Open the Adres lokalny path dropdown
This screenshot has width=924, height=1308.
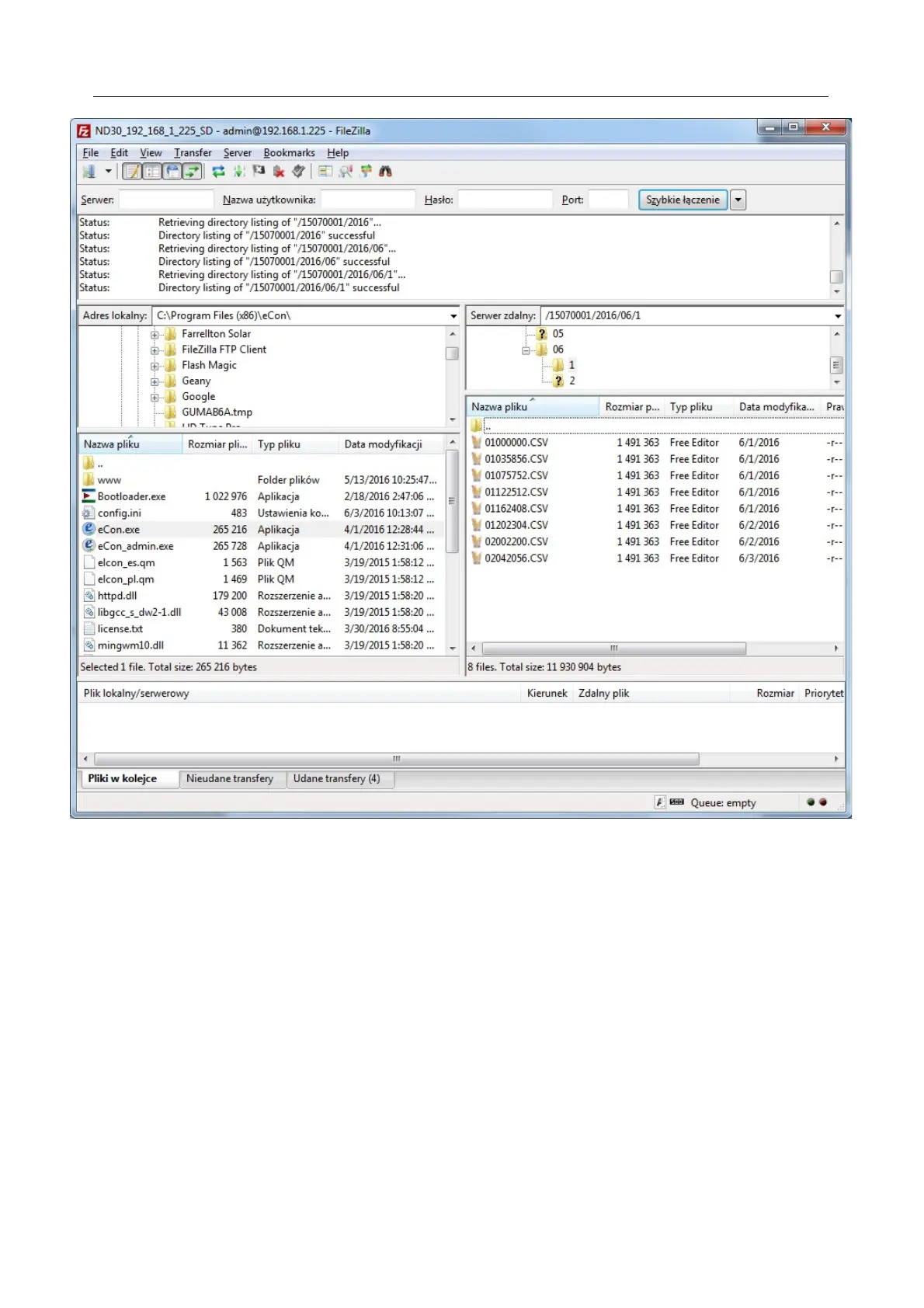[453, 316]
